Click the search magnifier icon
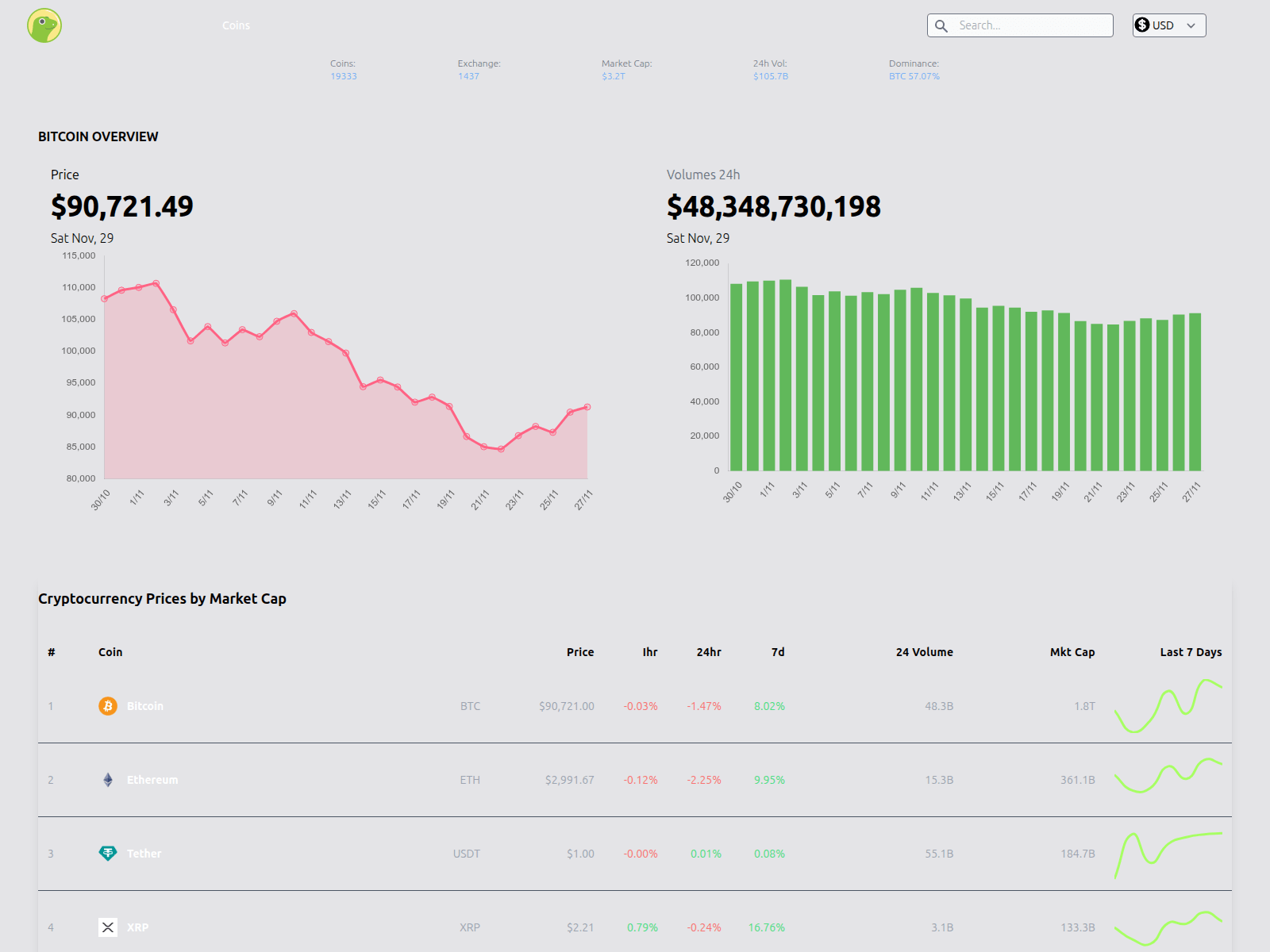1270x952 pixels. pos(941,25)
